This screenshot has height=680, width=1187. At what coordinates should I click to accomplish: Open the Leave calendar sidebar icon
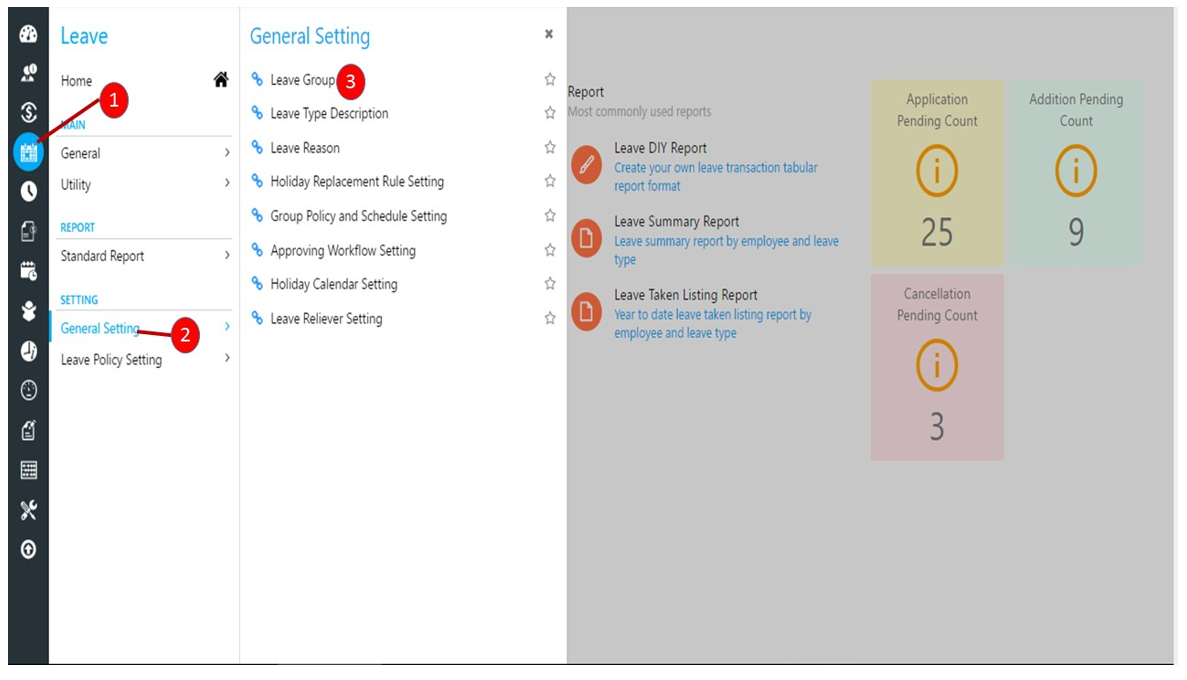point(28,152)
